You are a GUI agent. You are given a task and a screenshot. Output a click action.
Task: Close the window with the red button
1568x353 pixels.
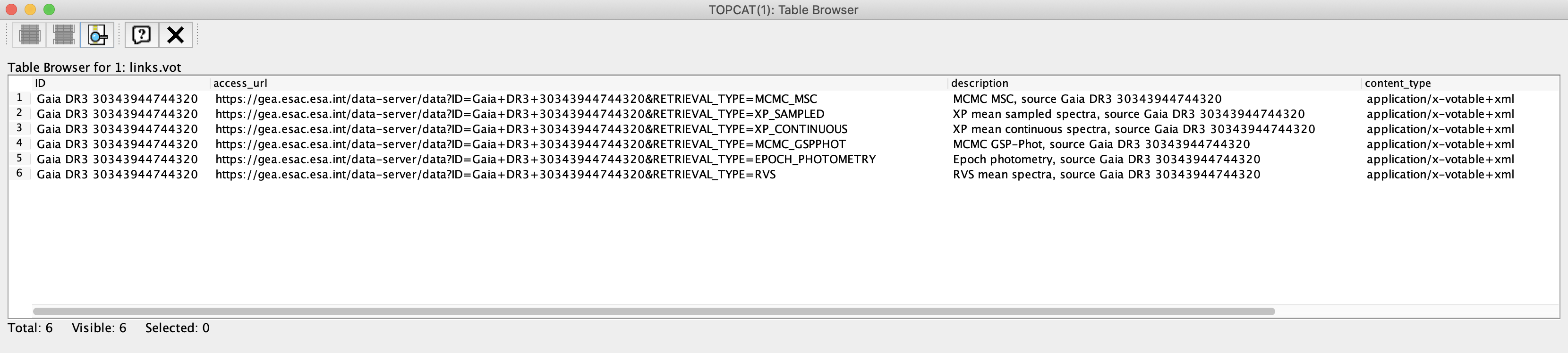coord(11,9)
